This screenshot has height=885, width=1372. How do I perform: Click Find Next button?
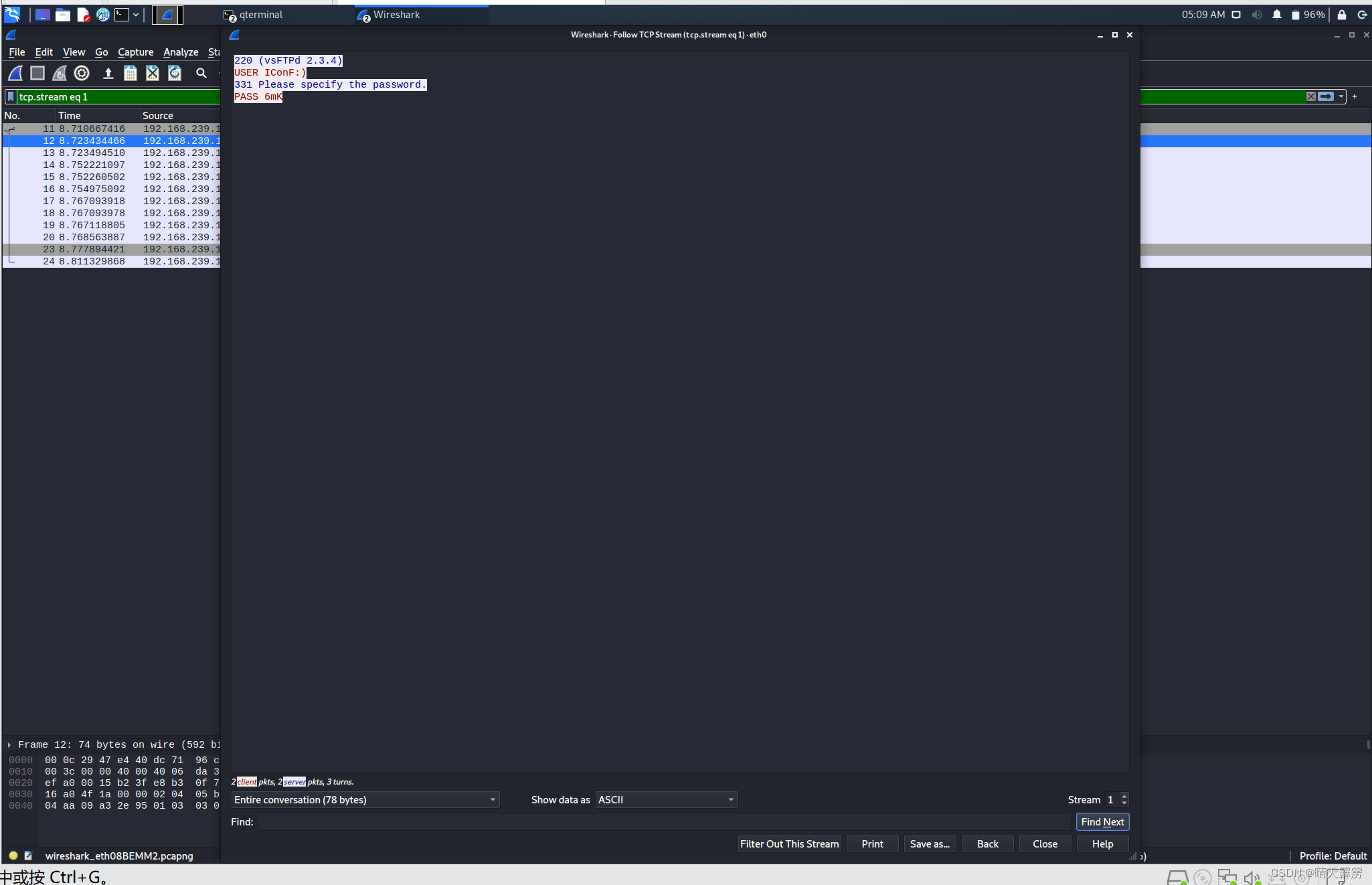click(x=1102, y=821)
